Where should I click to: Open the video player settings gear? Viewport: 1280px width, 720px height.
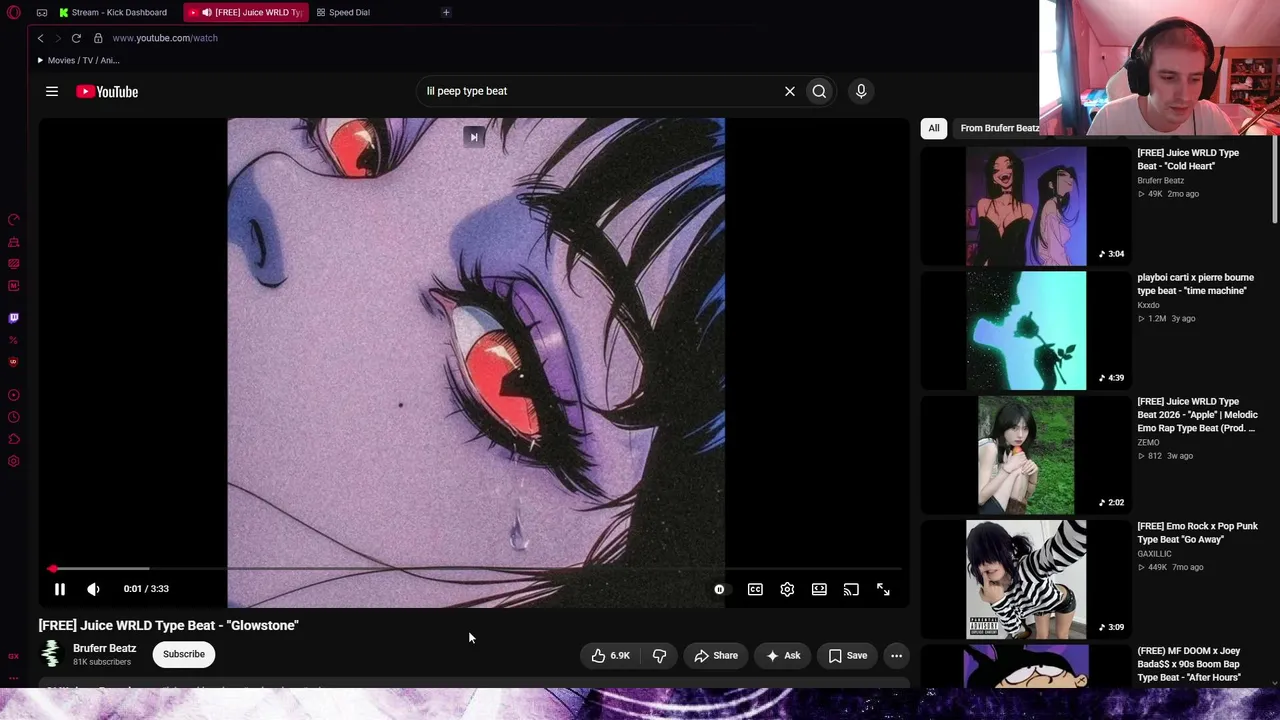tap(787, 589)
